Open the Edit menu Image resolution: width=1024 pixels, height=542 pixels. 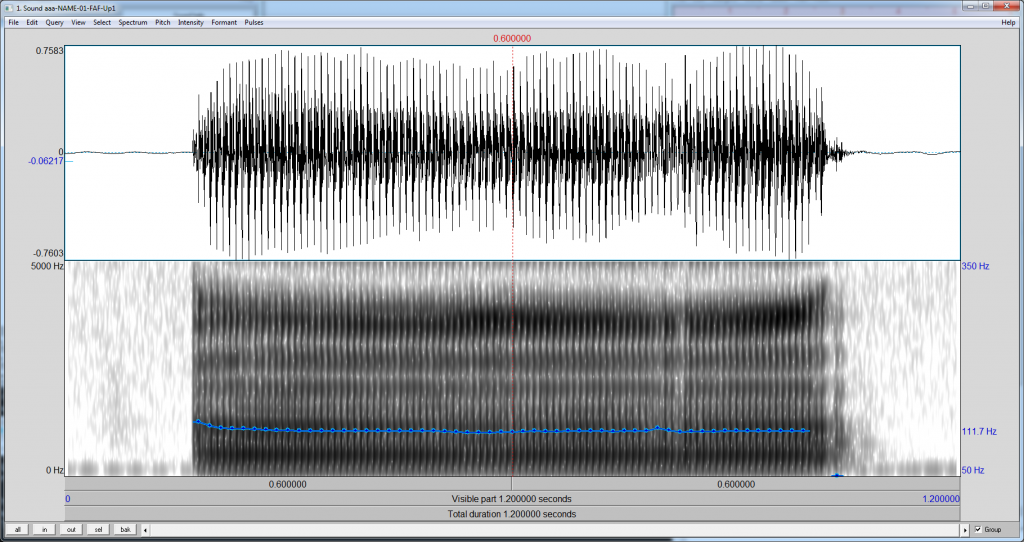tap(32, 22)
